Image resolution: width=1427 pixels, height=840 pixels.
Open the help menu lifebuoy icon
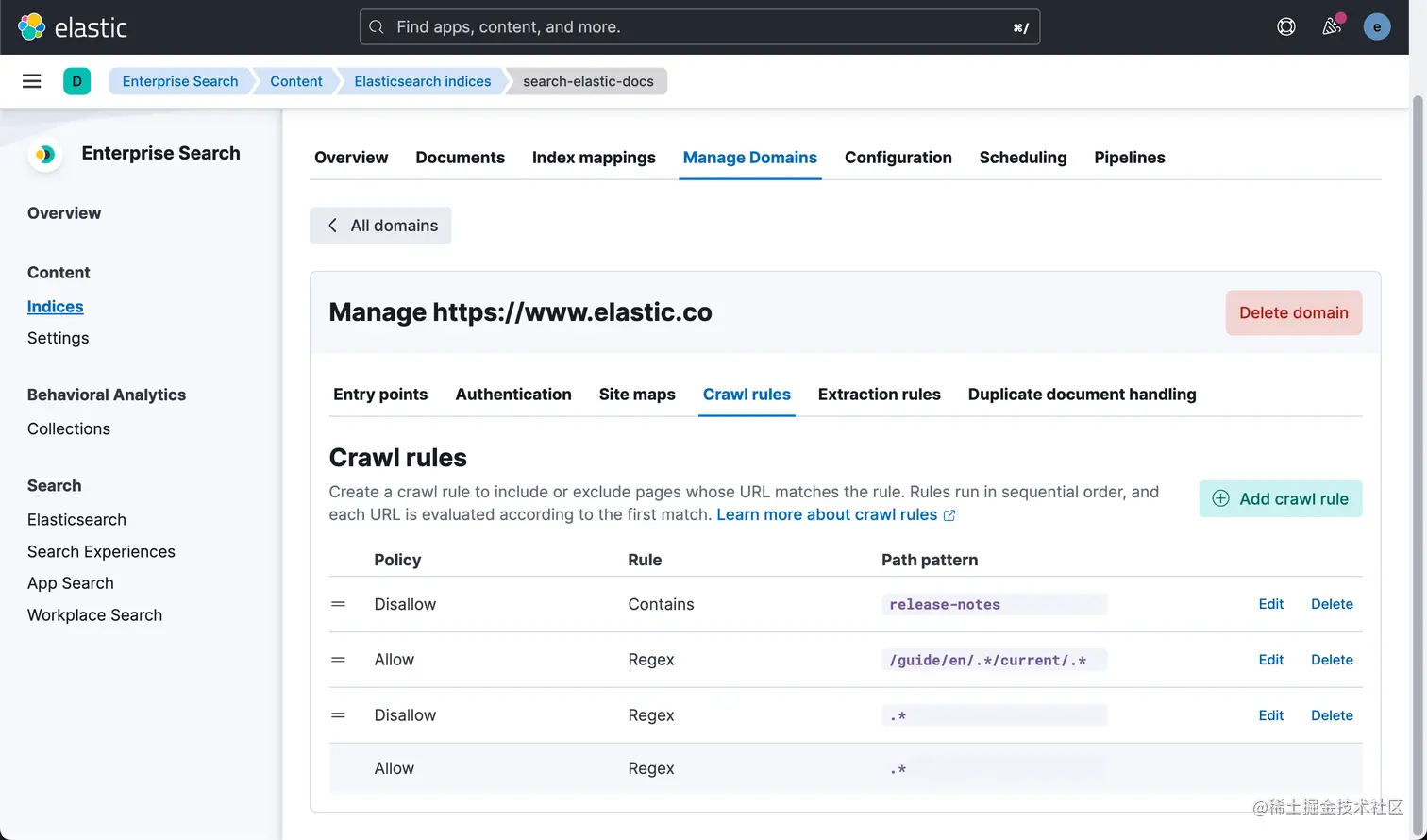(x=1285, y=26)
